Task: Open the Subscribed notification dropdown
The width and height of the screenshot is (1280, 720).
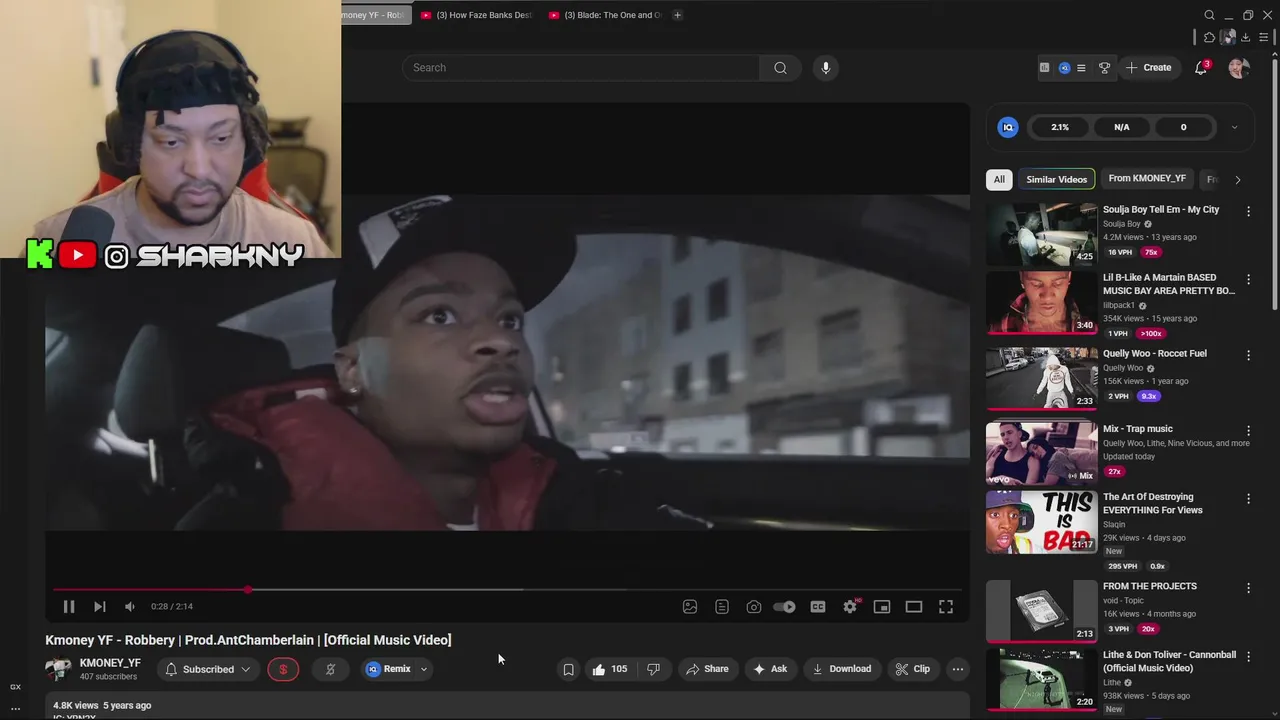Action: click(208, 669)
